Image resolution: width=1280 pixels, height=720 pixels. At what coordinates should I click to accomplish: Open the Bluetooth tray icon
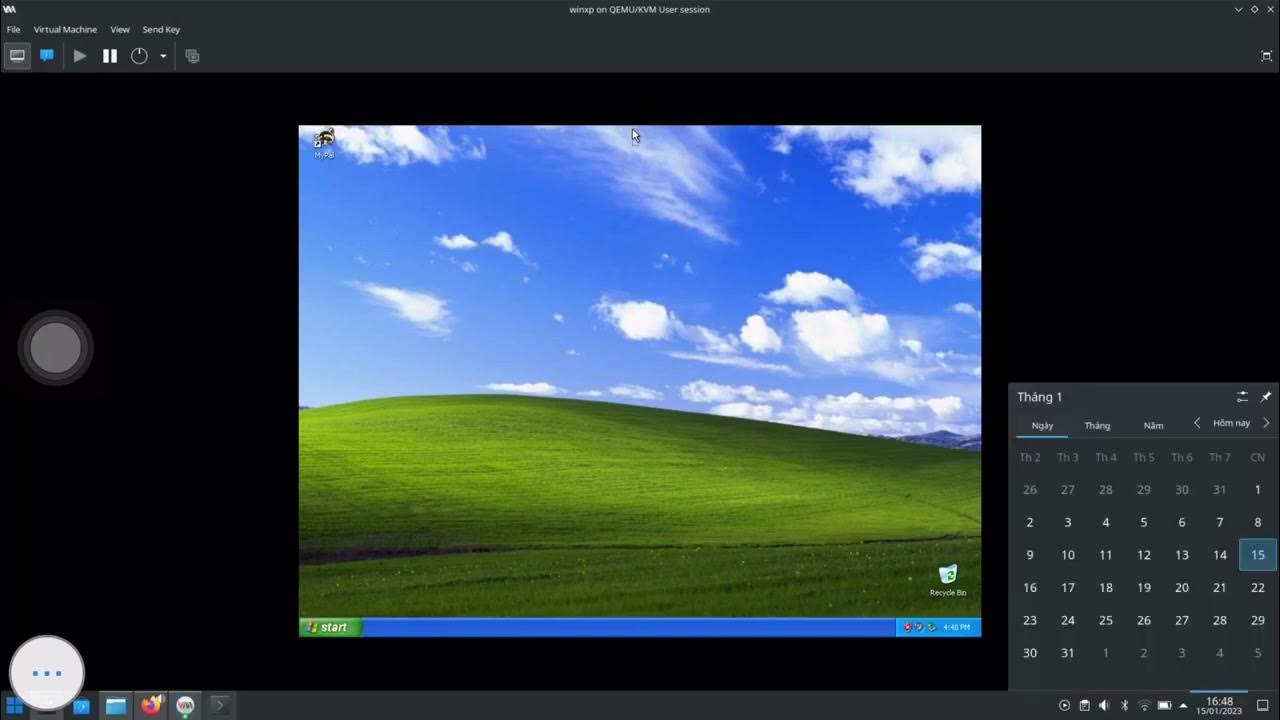[x=1124, y=706]
